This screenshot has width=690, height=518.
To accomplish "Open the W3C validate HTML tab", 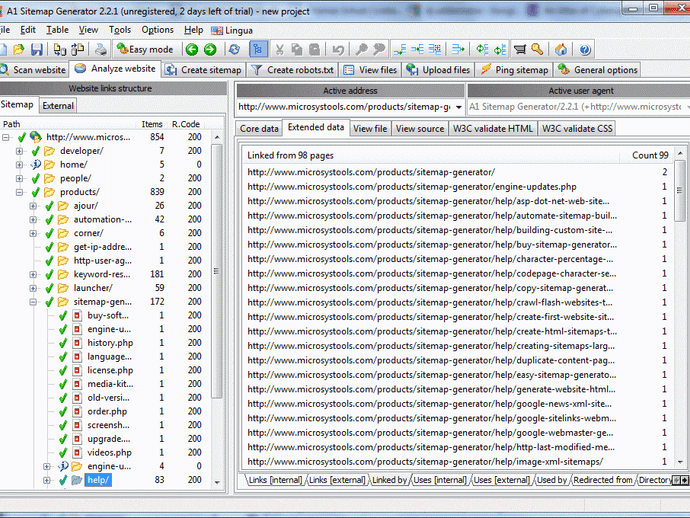I will pyautogui.click(x=493, y=129).
